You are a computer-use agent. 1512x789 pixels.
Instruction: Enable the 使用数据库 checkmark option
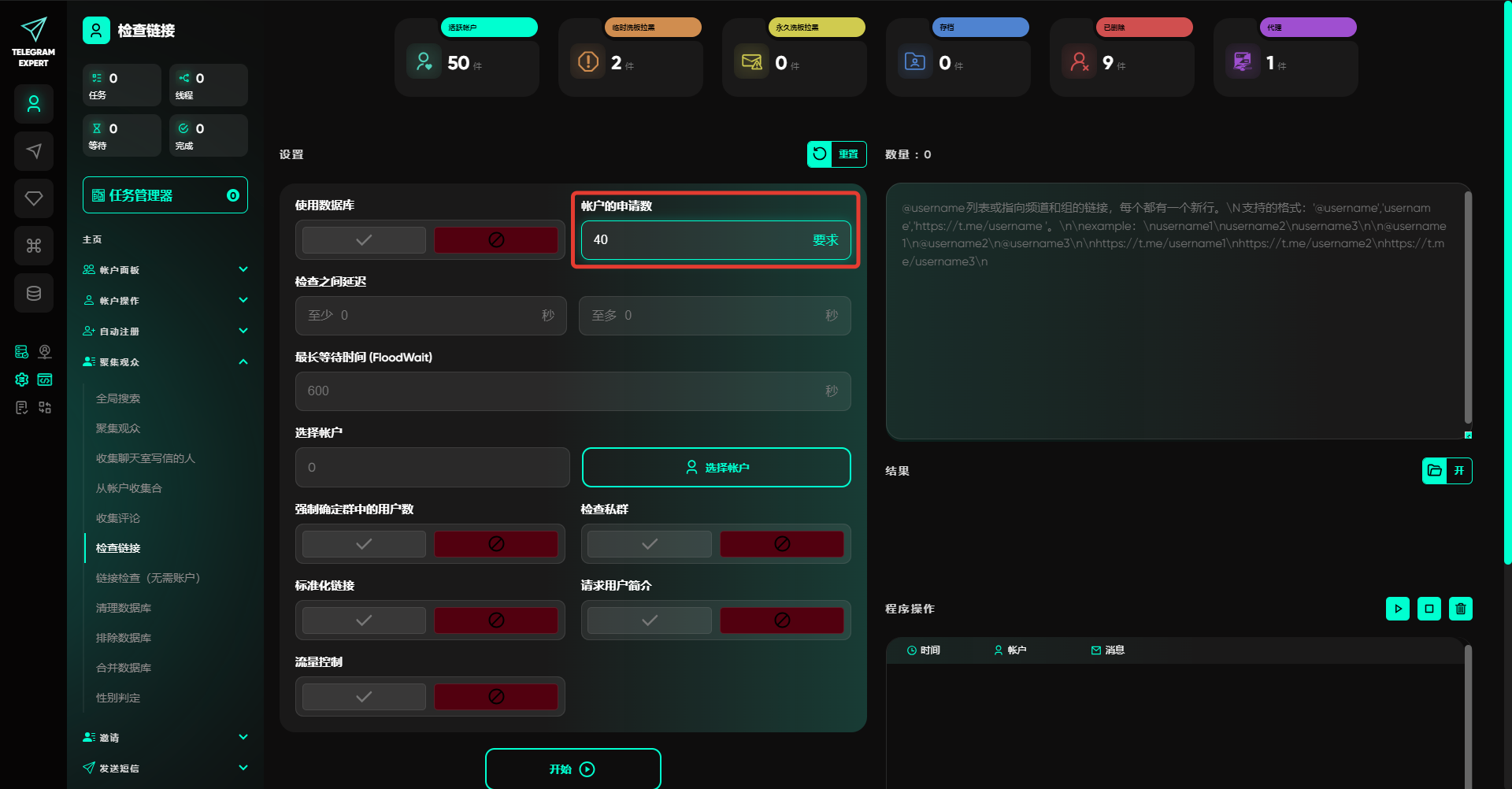point(364,240)
